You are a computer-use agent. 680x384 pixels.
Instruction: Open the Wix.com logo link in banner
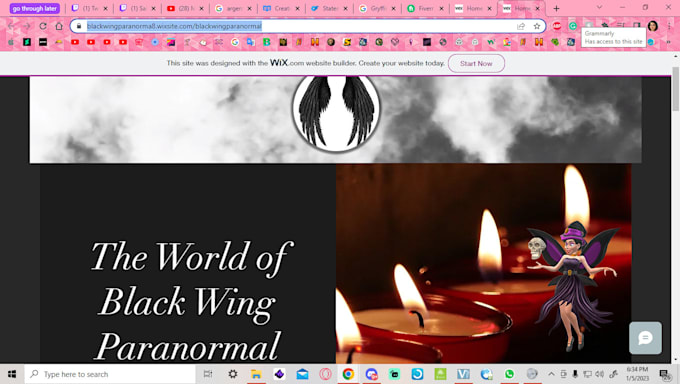click(287, 63)
